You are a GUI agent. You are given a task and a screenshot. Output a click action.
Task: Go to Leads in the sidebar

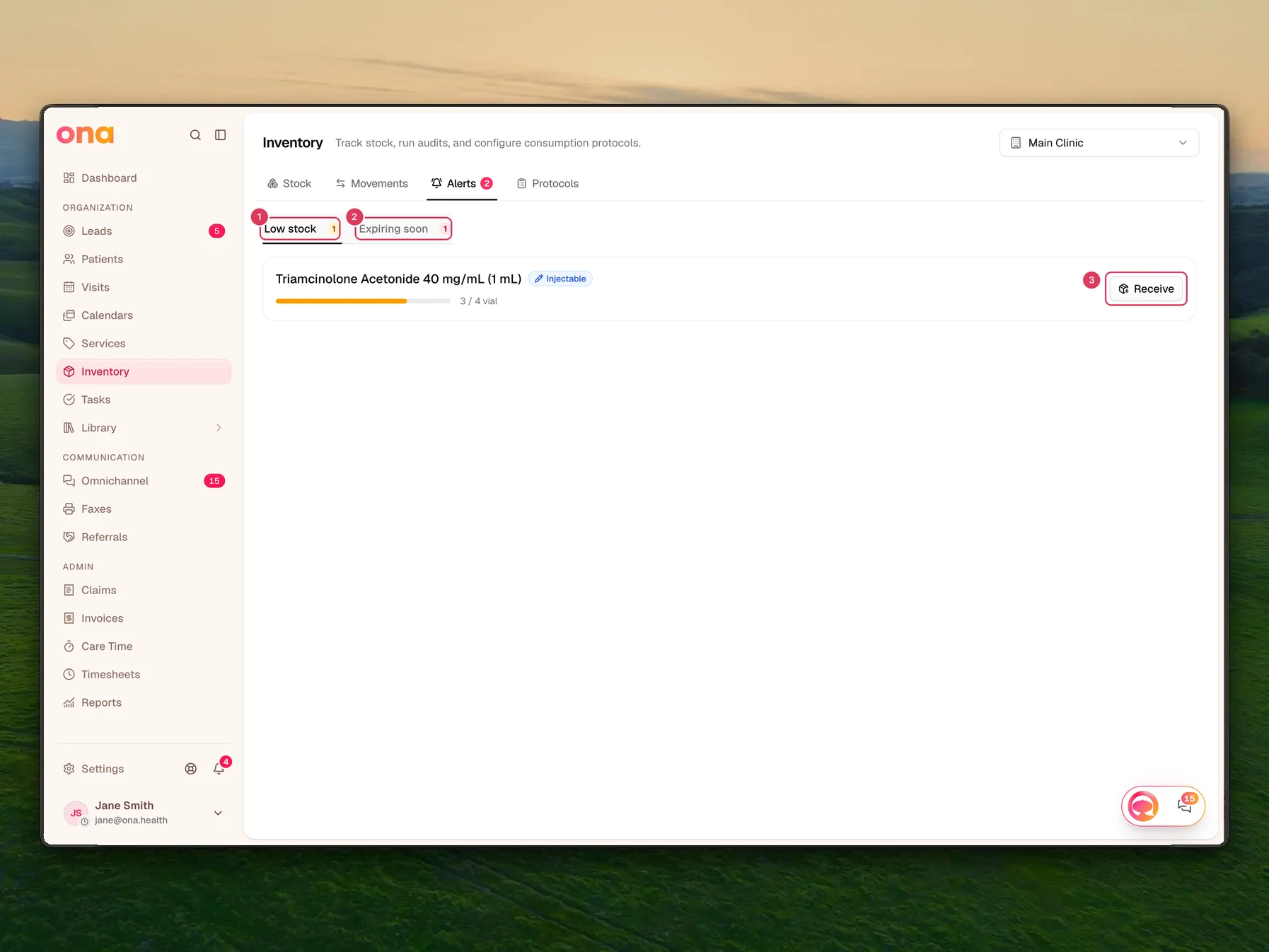tap(144, 231)
